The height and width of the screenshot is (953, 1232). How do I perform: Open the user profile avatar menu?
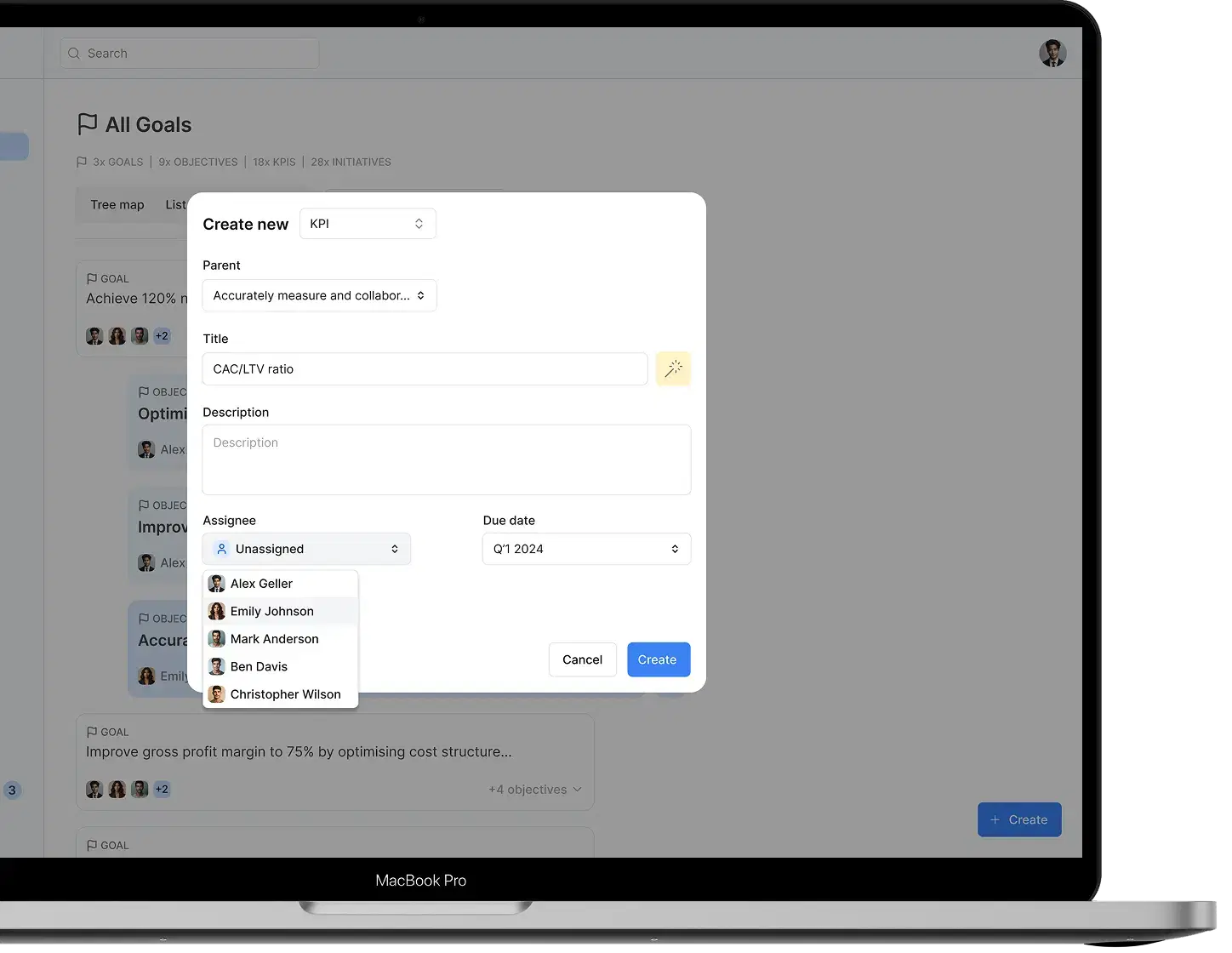1052,54
